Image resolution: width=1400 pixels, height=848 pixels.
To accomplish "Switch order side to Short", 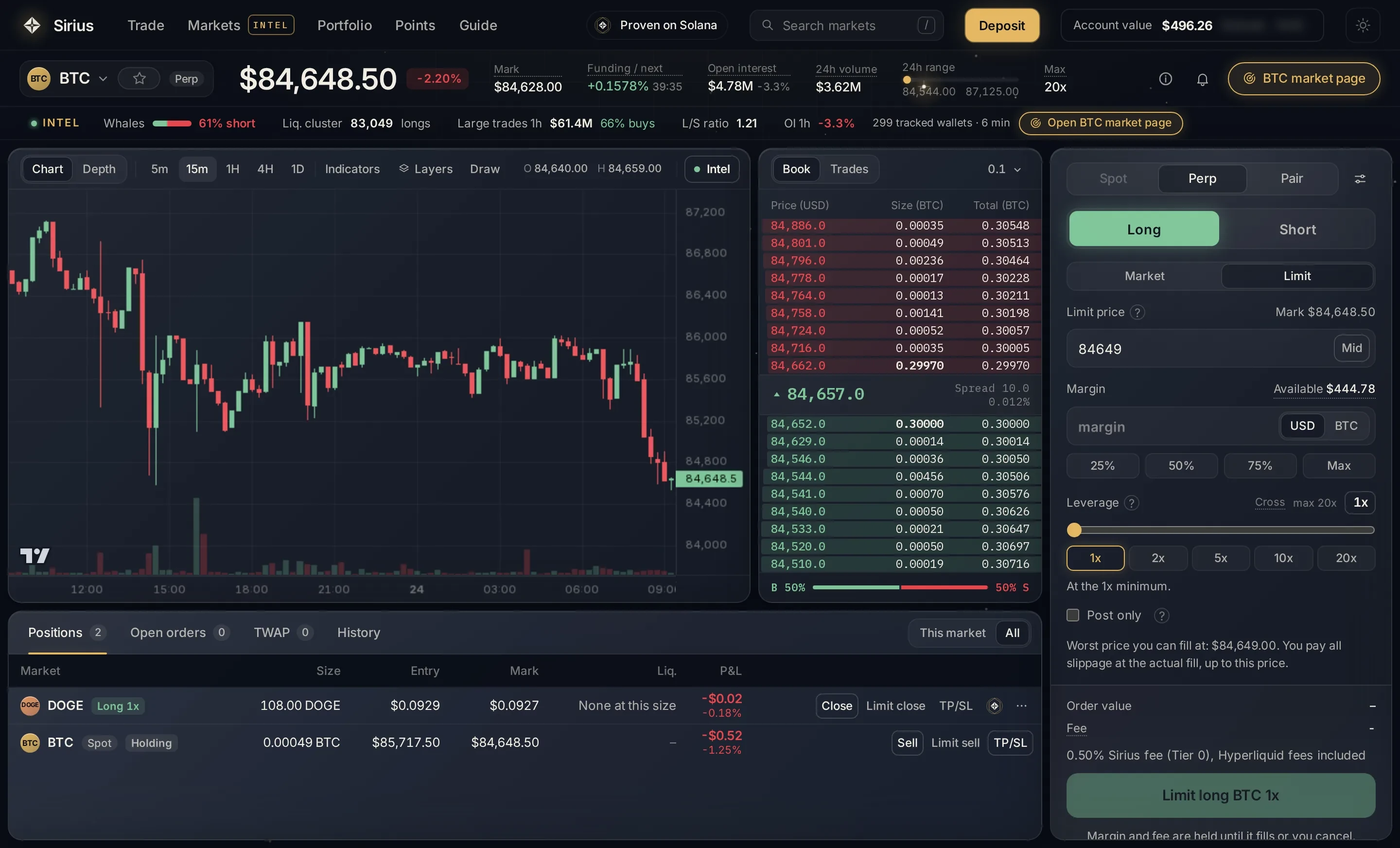I will [1297, 229].
